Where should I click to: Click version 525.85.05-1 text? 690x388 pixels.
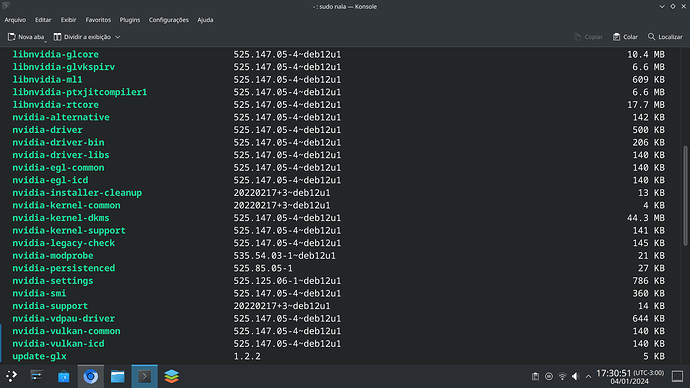[263, 268]
